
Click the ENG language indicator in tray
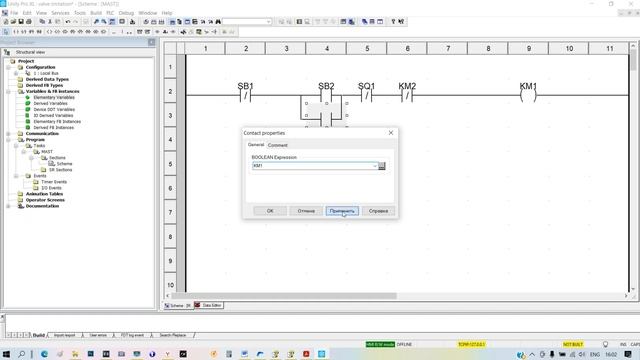click(x=595, y=354)
